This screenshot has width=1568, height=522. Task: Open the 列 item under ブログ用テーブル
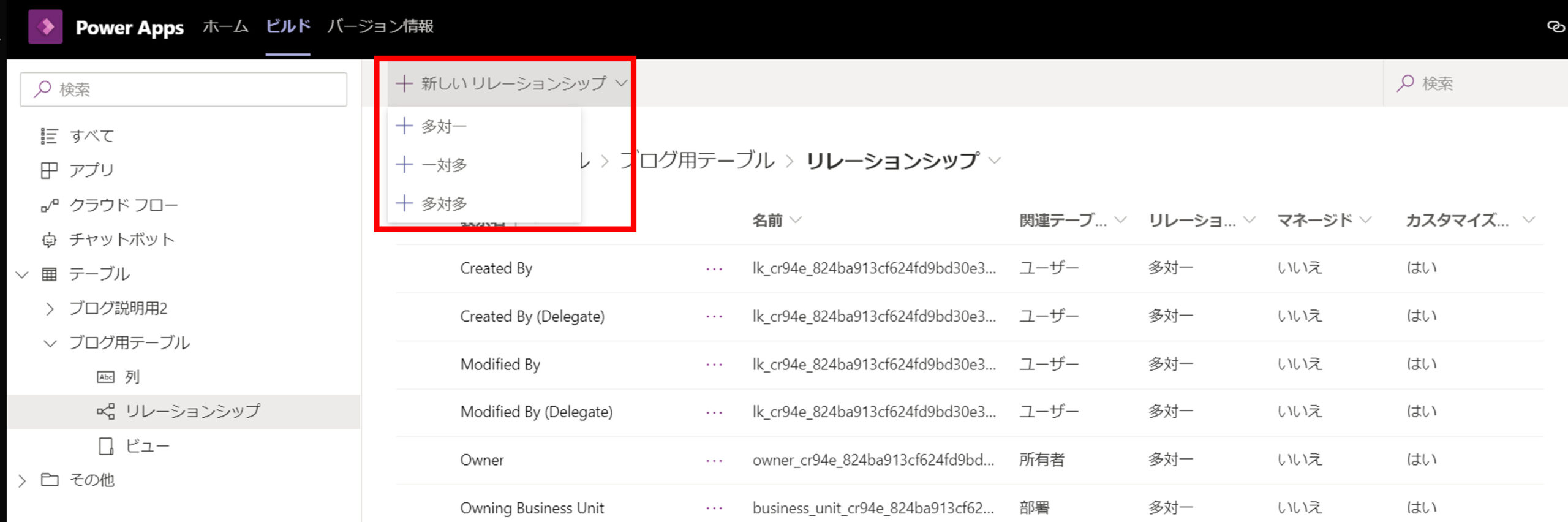pos(132,377)
